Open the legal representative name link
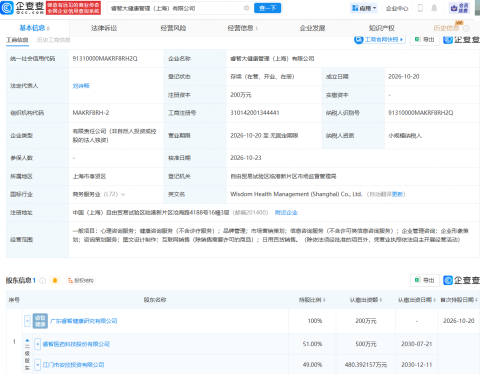This screenshot has height=374, width=480. pos(81,86)
